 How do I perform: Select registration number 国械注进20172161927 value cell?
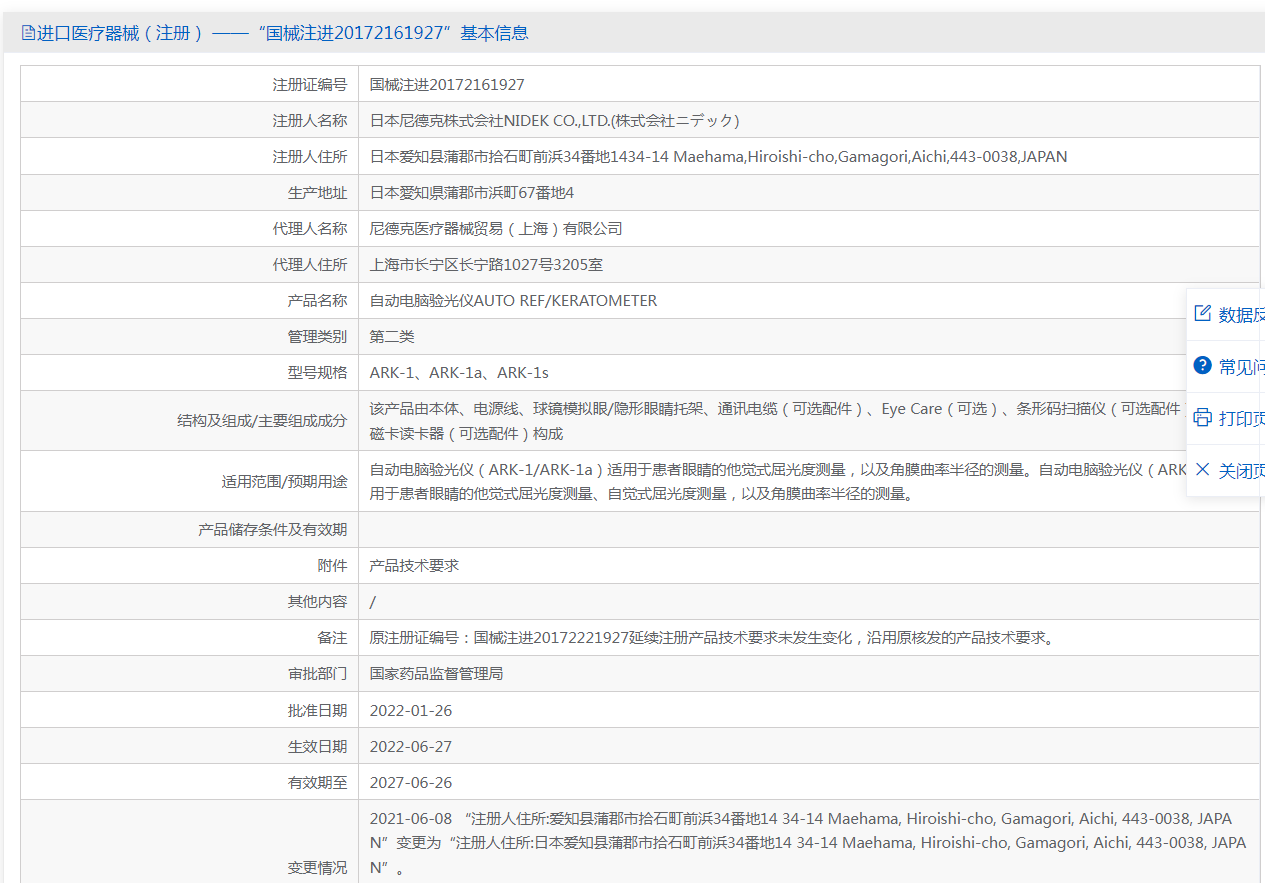click(x=447, y=84)
